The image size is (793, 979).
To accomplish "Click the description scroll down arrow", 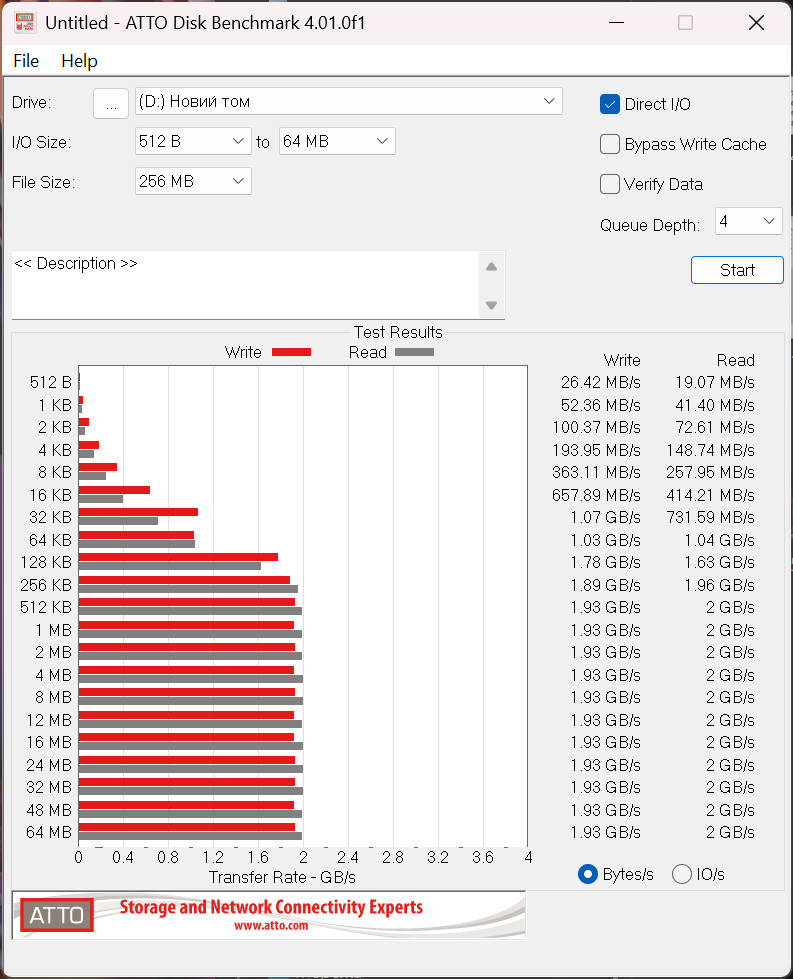I will 491,305.
